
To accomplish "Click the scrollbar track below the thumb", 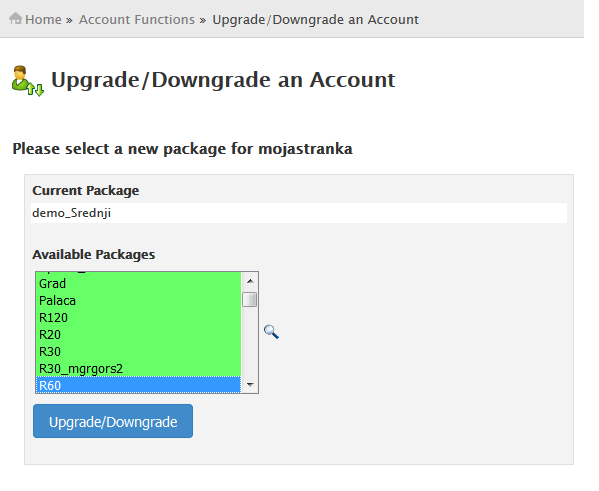I will click(250, 342).
